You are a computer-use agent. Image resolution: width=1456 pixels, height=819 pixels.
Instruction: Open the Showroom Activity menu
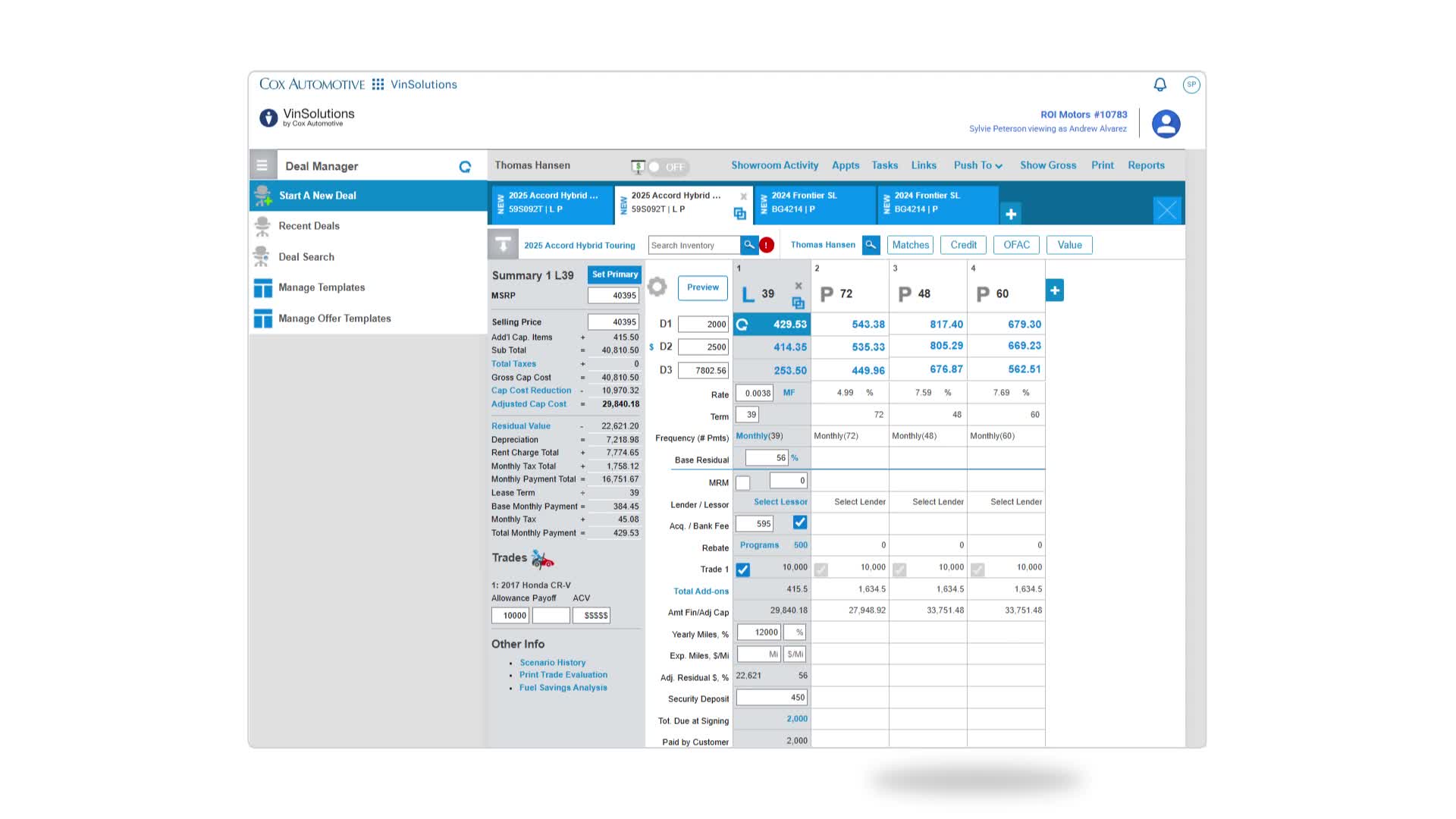(x=774, y=165)
